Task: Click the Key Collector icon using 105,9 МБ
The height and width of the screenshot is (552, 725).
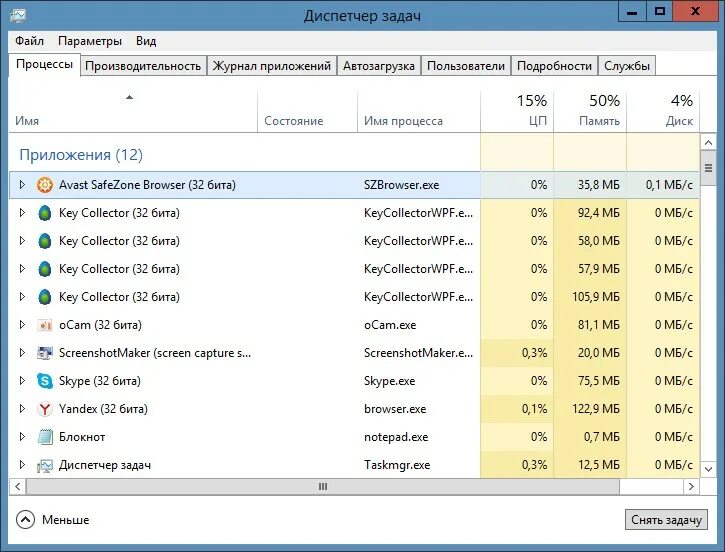Action: tap(45, 297)
